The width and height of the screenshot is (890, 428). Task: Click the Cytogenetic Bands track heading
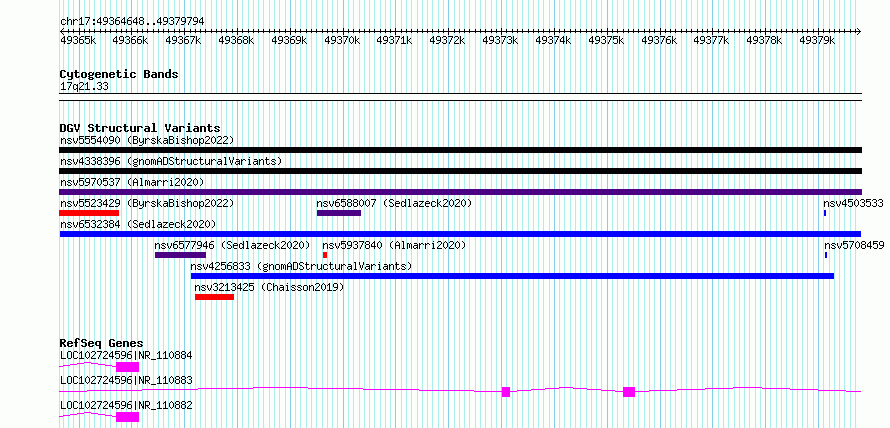coord(119,74)
